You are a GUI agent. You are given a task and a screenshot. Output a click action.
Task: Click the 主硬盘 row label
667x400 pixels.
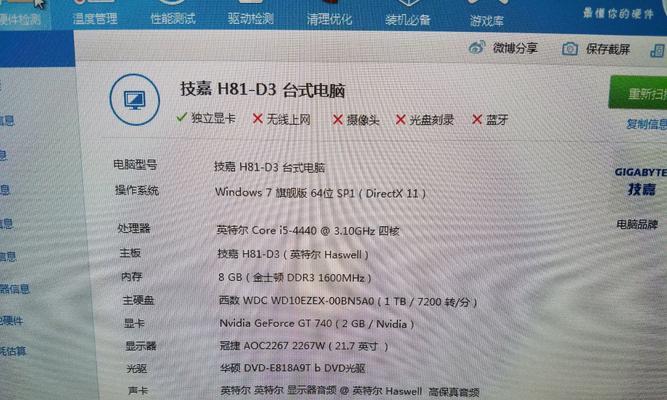pyautogui.click(x=138, y=300)
